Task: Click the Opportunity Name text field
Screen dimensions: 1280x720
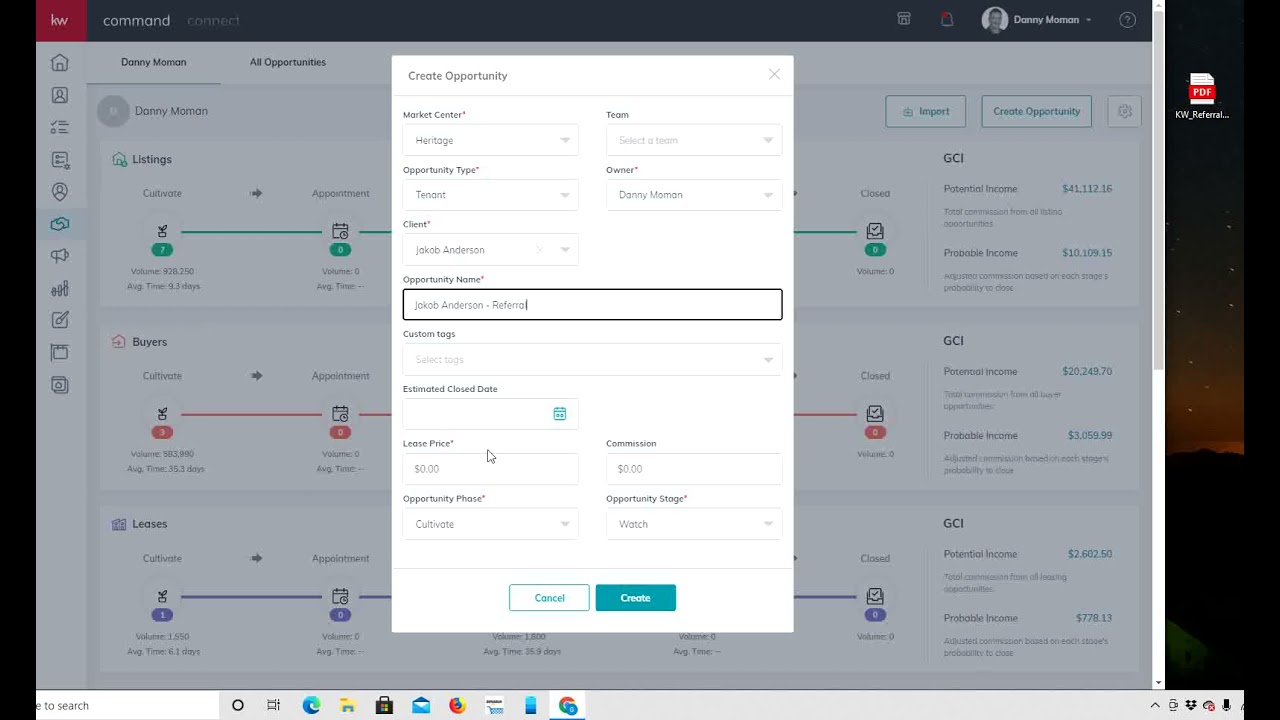Action: click(x=592, y=305)
